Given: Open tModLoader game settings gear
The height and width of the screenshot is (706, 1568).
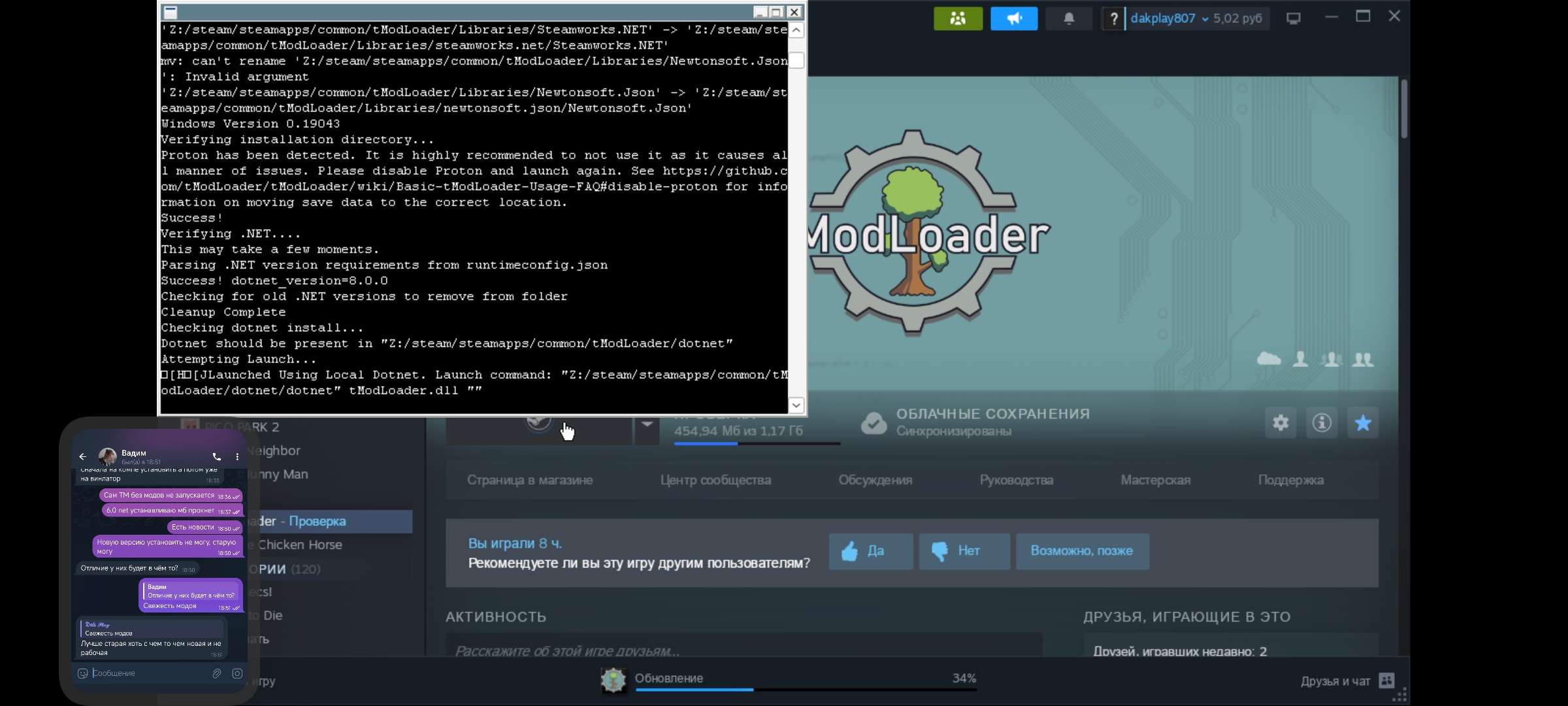Looking at the screenshot, I should tap(1281, 423).
